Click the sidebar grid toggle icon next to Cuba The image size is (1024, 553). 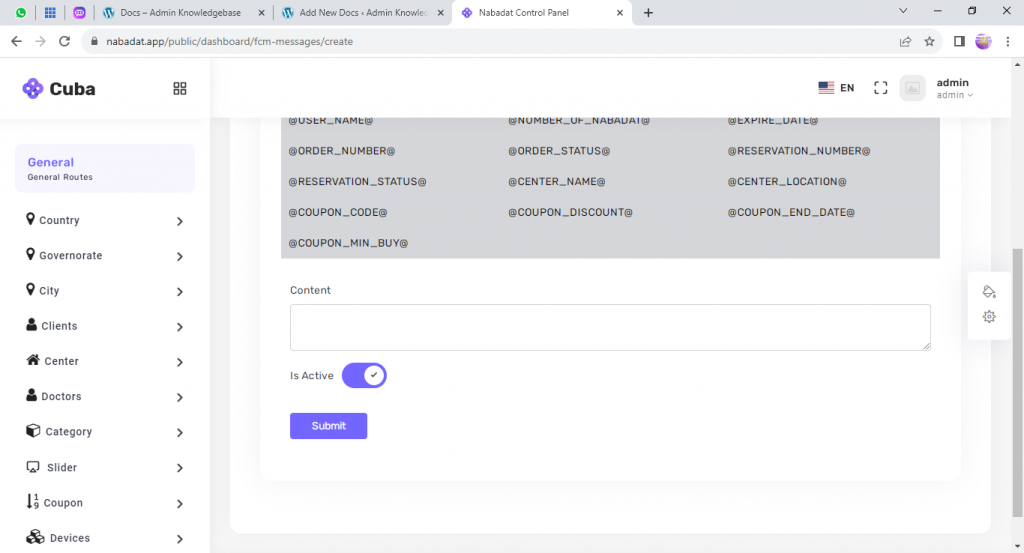180,88
